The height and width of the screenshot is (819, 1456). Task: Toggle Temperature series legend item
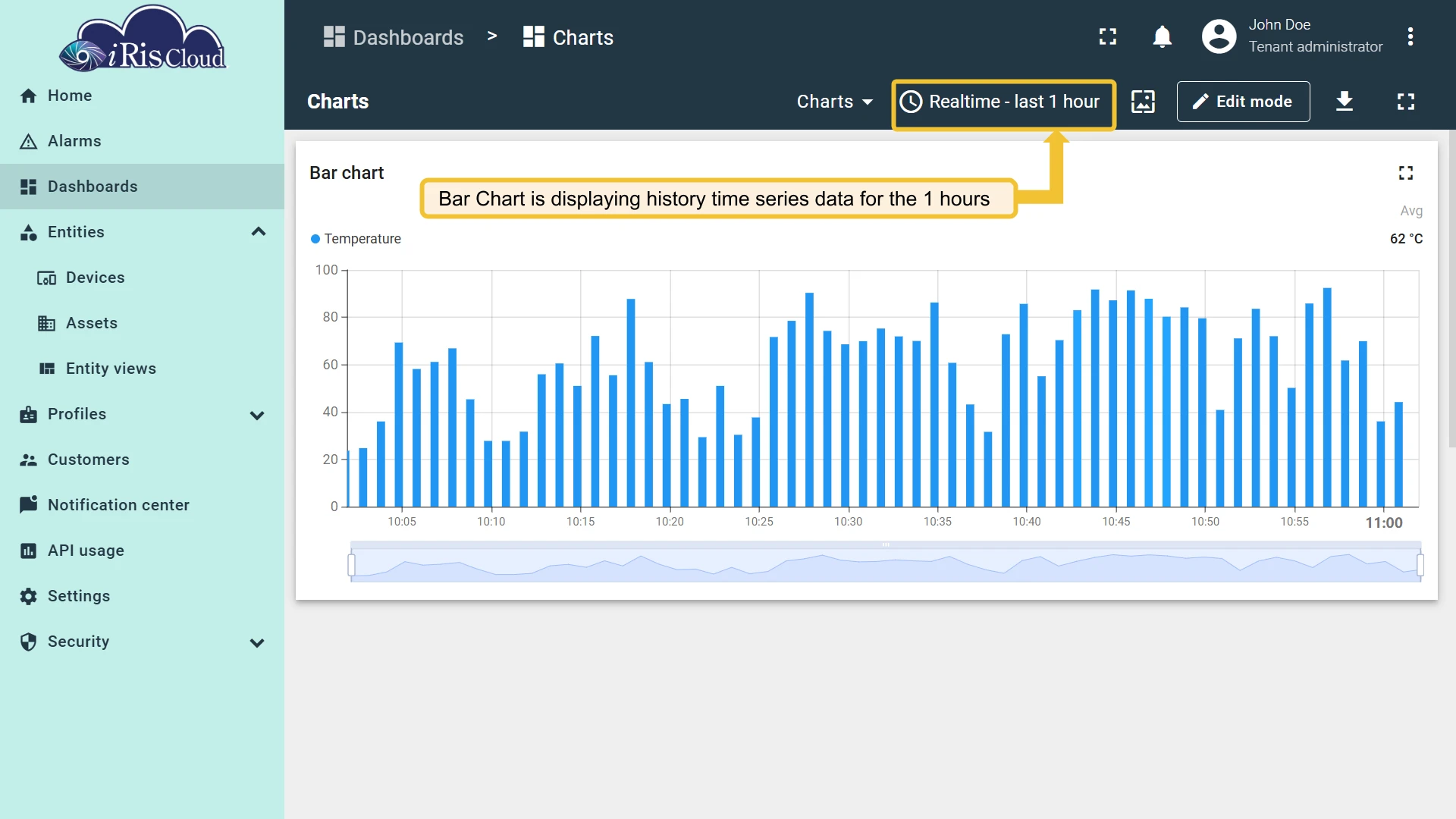pyautogui.click(x=356, y=239)
